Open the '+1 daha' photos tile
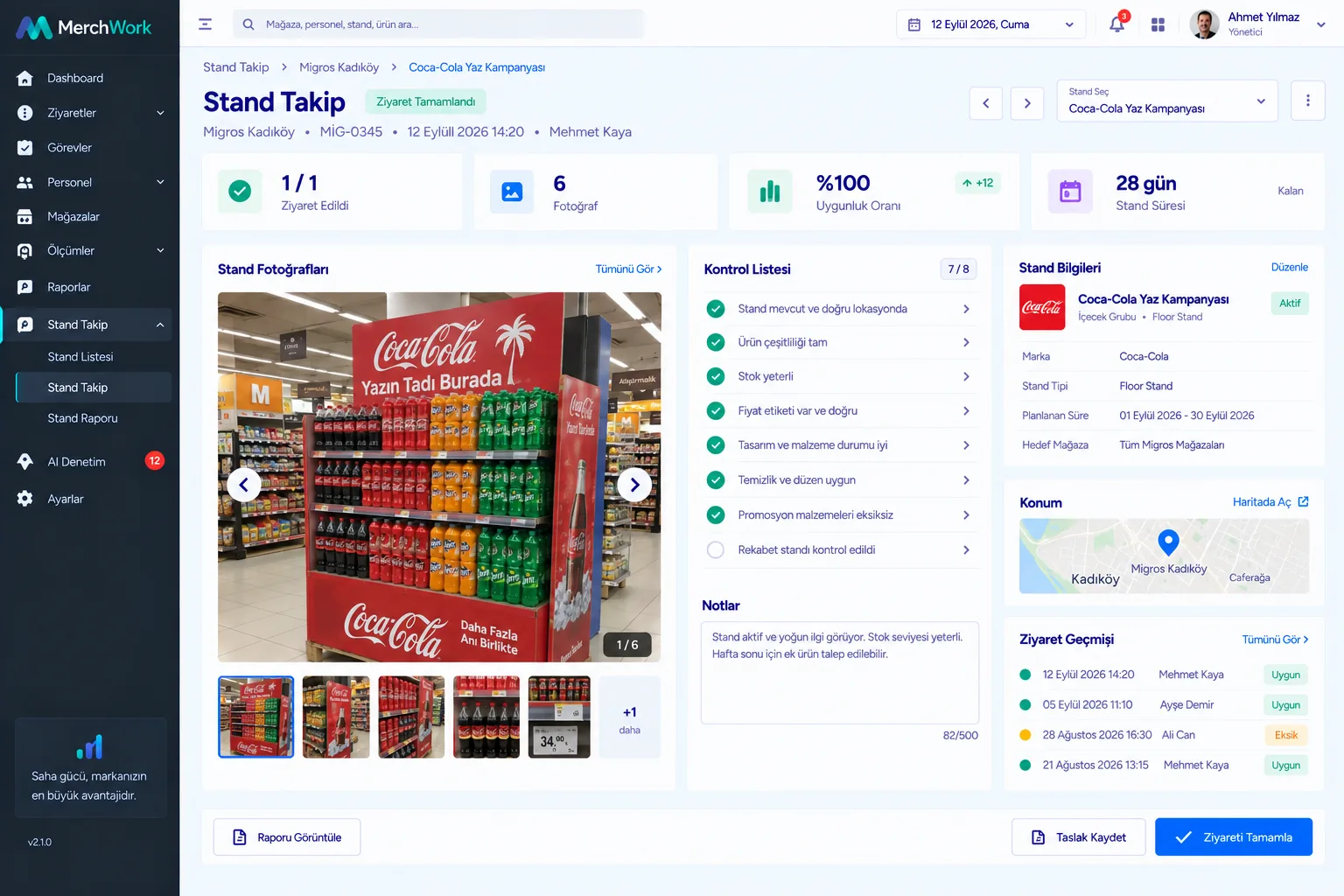The image size is (1344, 896). pyautogui.click(x=630, y=717)
